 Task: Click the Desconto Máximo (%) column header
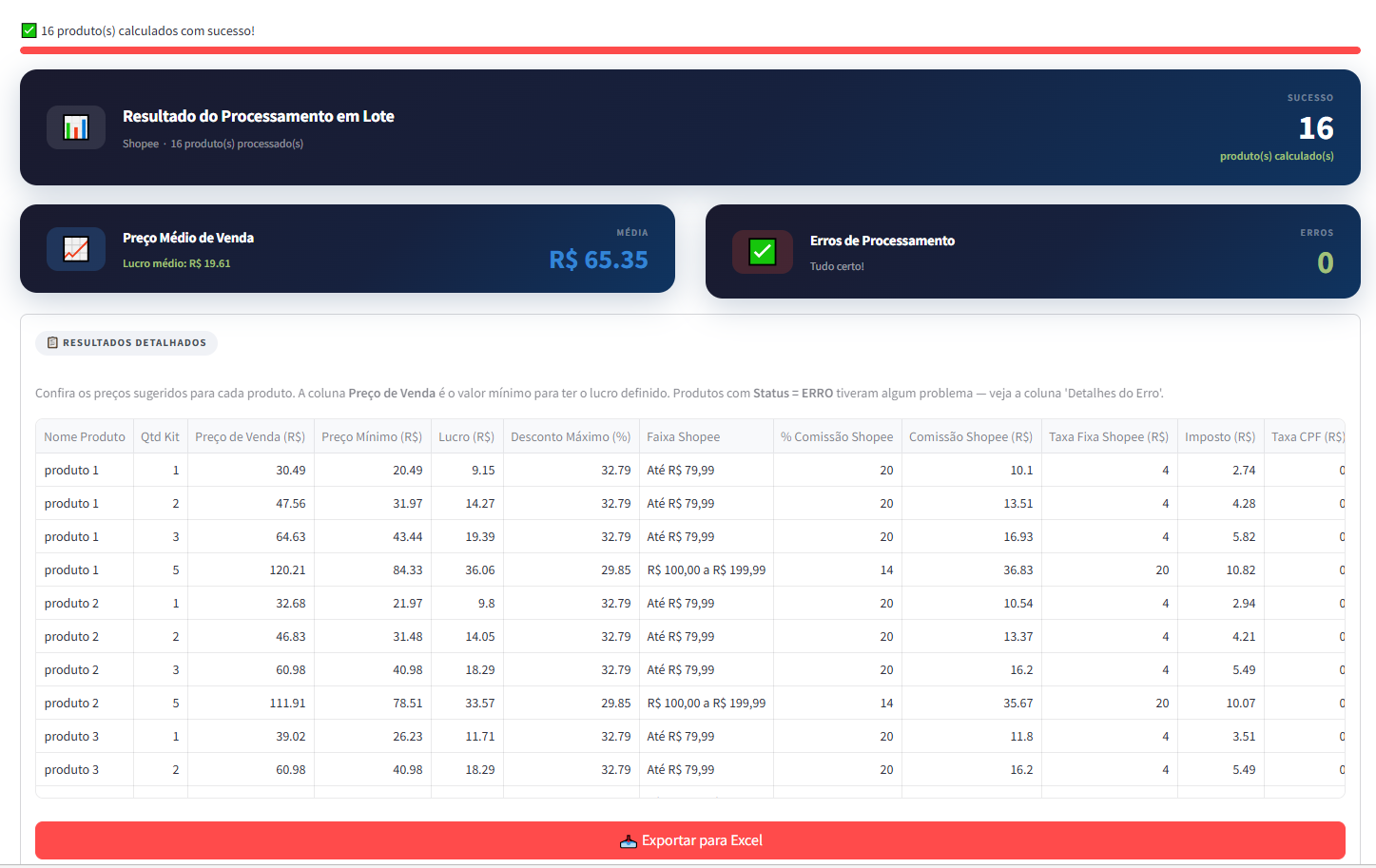(x=571, y=436)
